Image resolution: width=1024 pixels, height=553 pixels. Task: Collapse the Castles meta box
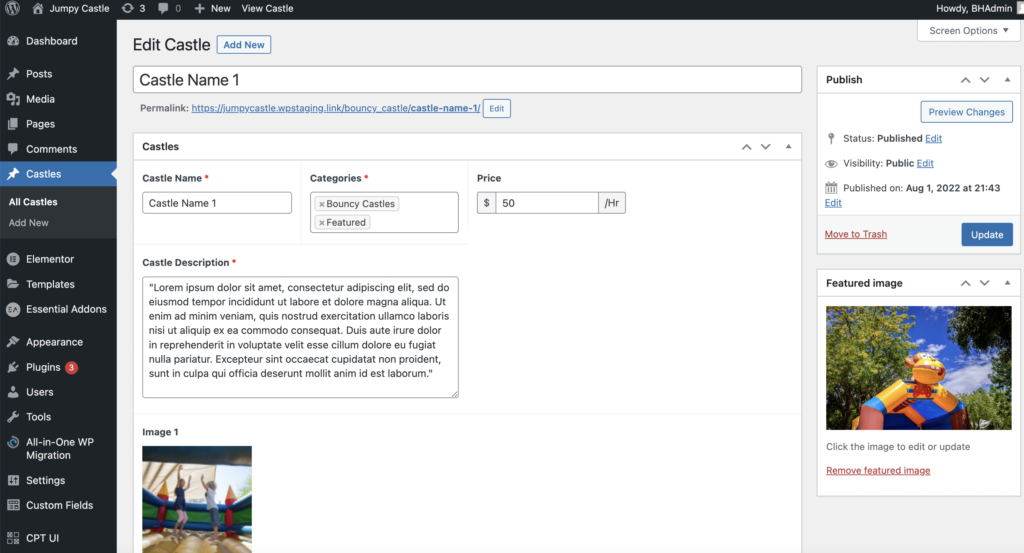click(x=788, y=147)
